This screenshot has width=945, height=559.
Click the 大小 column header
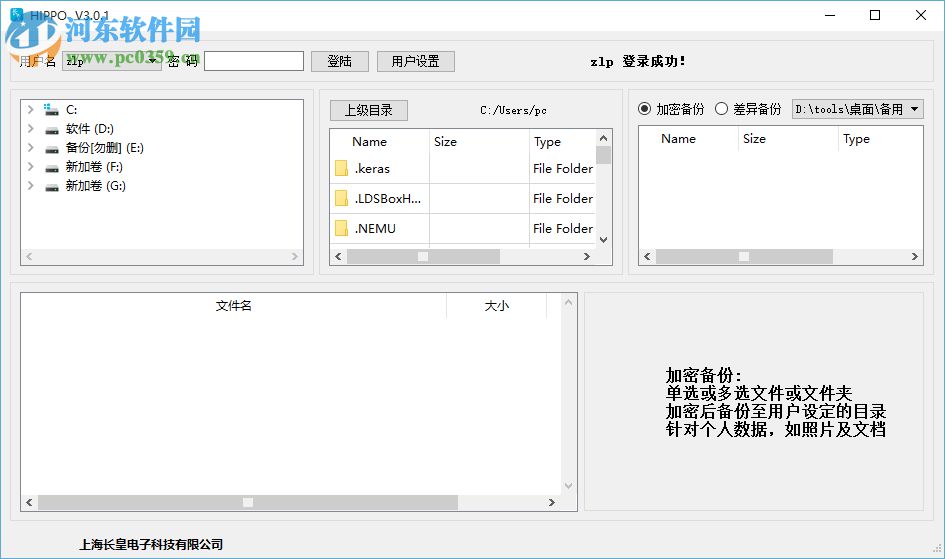point(497,305)
